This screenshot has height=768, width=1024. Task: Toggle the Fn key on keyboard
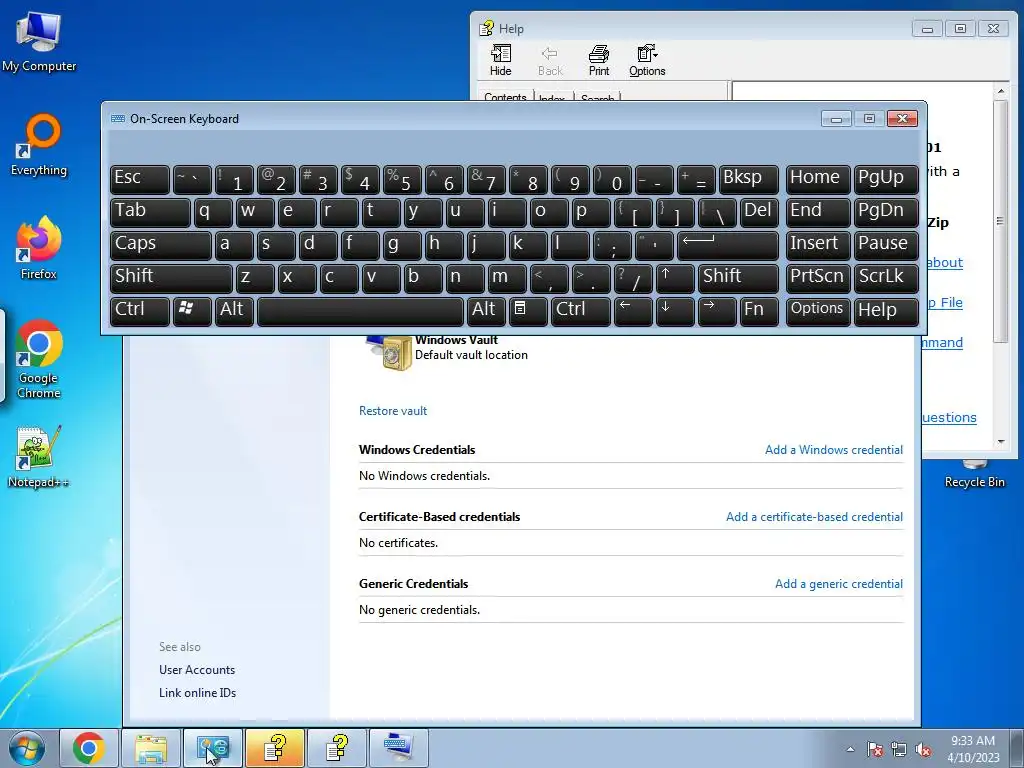pos(759,311)
